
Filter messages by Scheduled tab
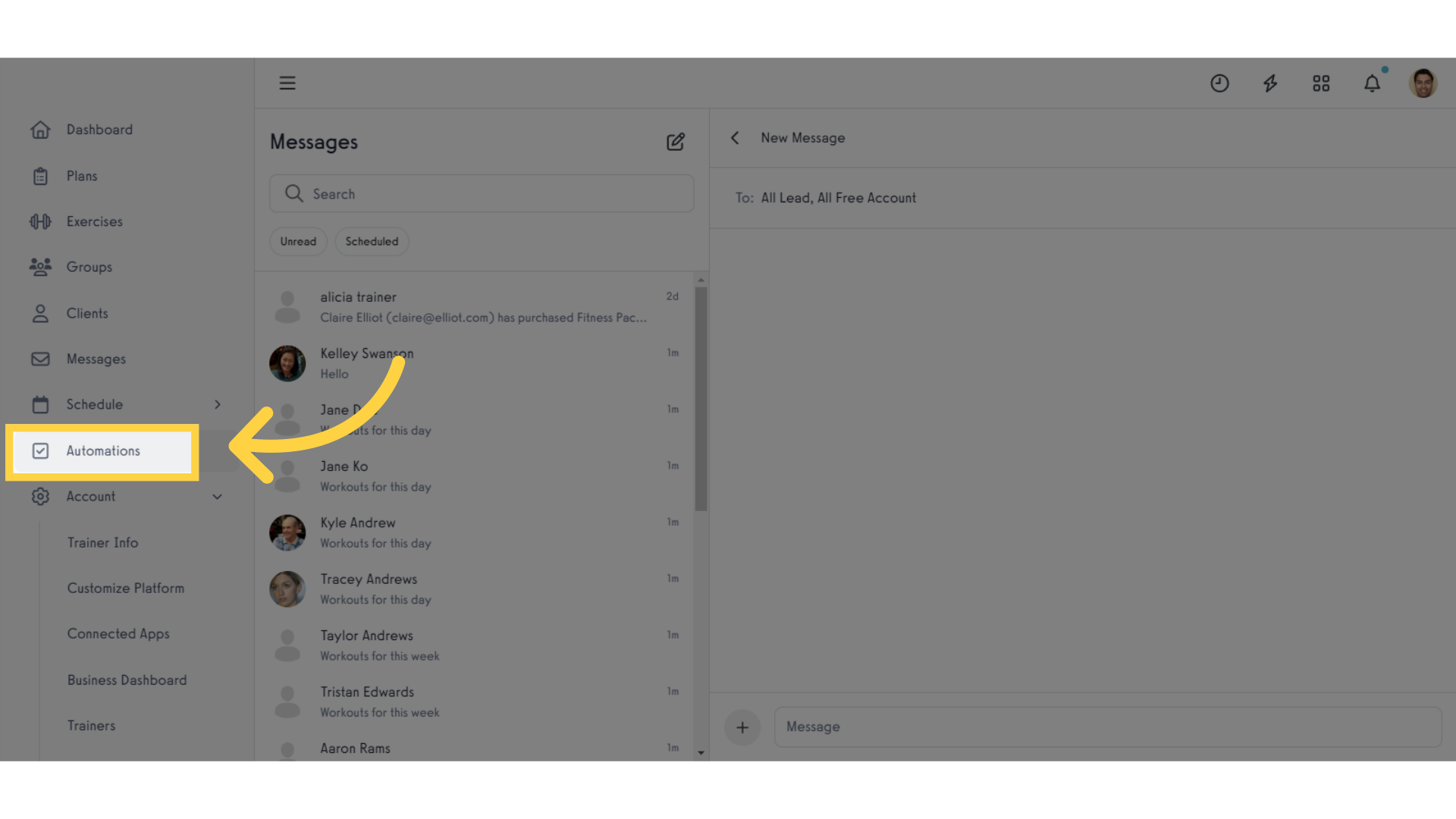tap(372, 240)
